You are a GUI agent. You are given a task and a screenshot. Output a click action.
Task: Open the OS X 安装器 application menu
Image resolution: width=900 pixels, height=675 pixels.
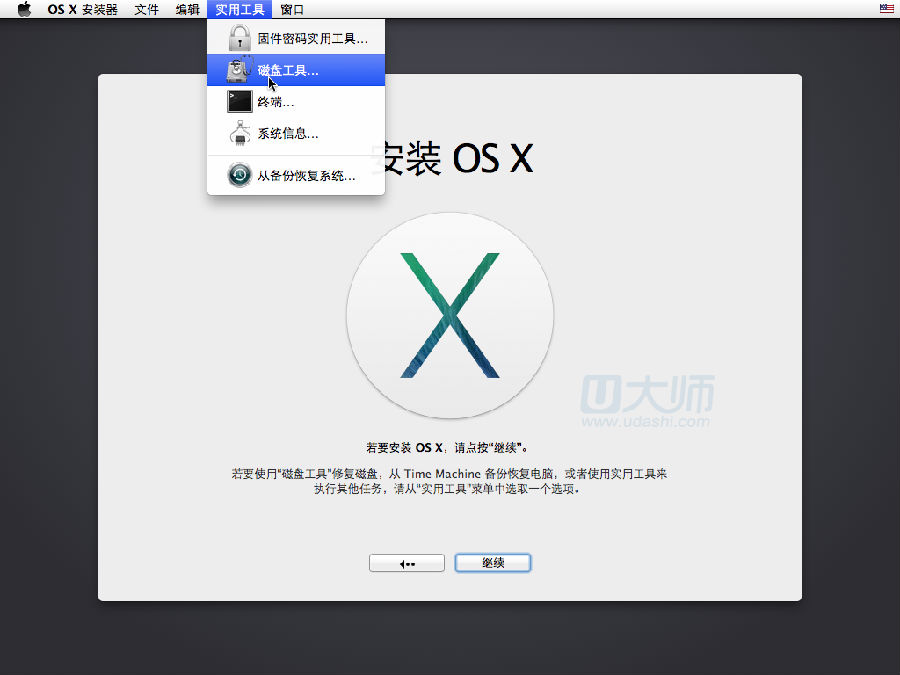(x=82, y=9)
